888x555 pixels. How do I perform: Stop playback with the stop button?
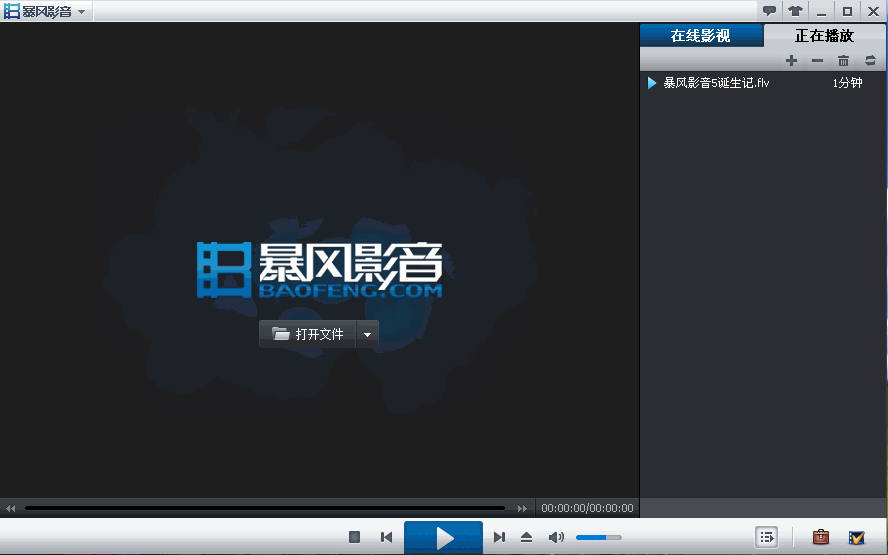(x=355, y=537)
